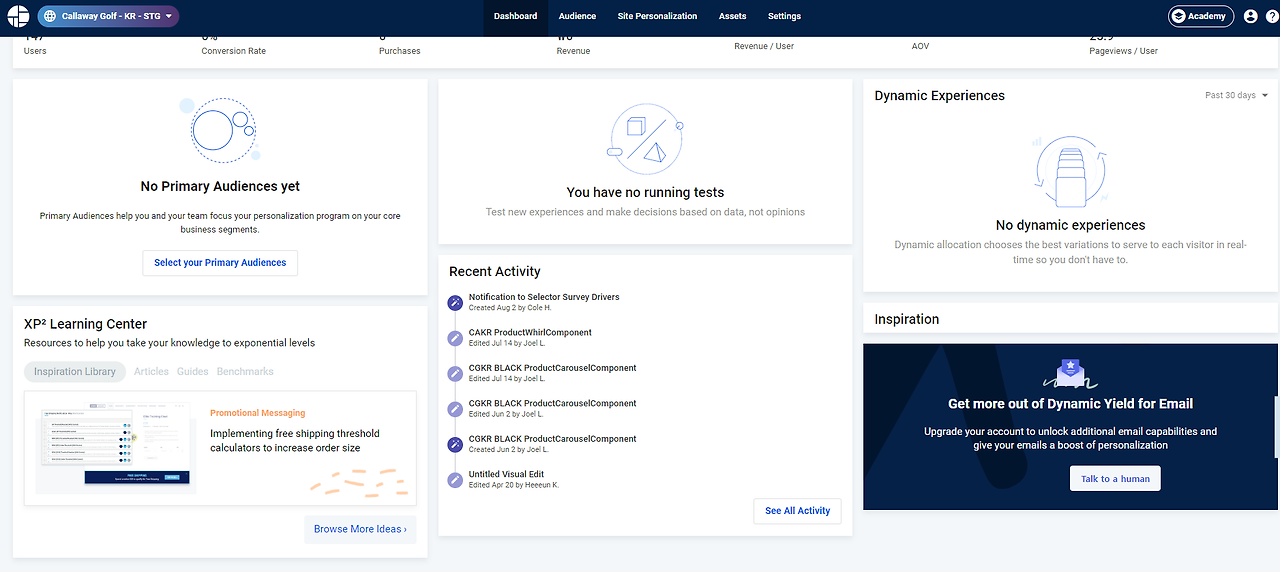Click the Conversion Rate metric label
This screenshot has height=572, width=1280.
click(x=234, y=51)
